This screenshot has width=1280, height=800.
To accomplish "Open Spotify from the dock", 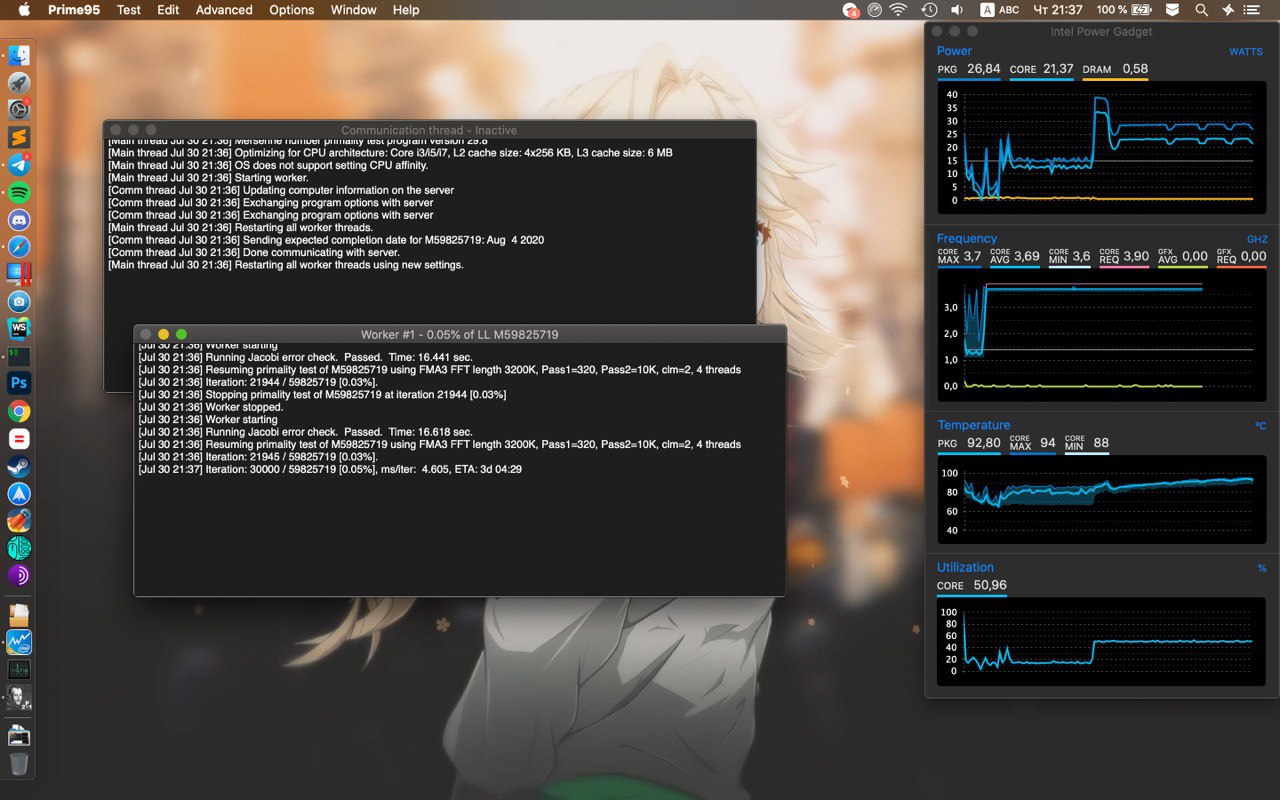I will pyautogui.click(x=19, y=192).
